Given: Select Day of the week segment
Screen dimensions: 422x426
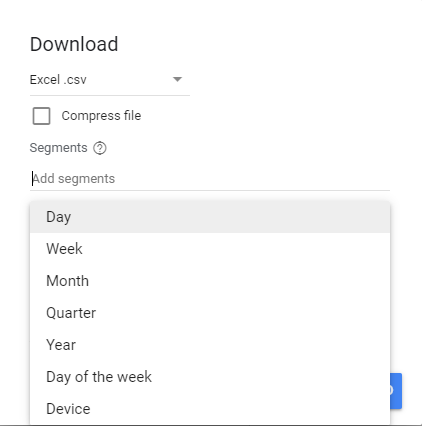Looking at the screenshot, I should point(210,377).
